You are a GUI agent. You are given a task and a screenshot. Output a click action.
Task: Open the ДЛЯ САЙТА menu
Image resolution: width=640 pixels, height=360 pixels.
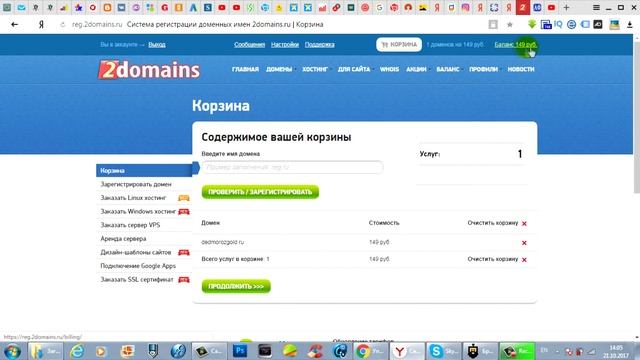pos(354,69)
